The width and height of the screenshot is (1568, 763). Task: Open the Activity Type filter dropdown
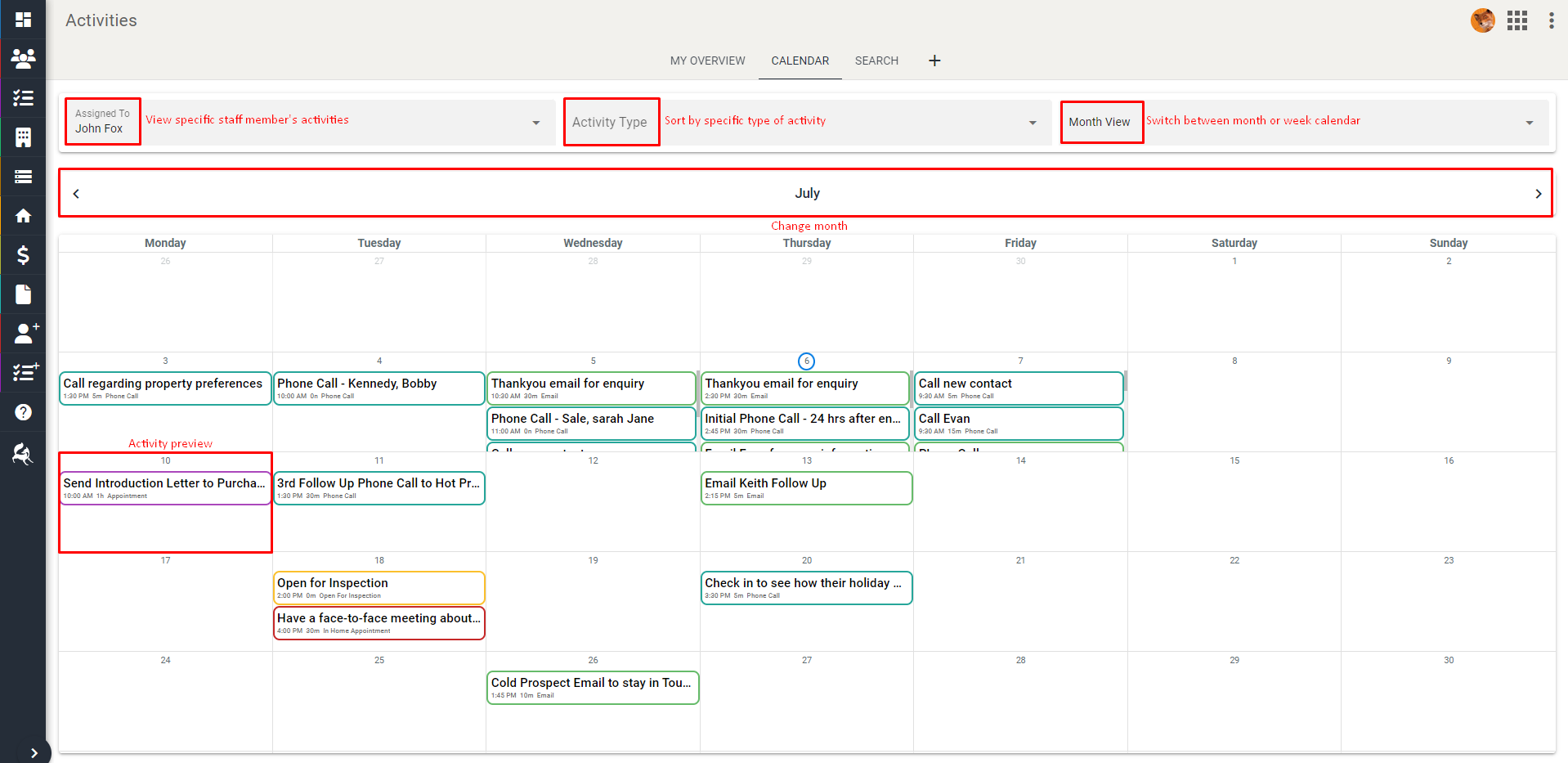(1032, 122)
